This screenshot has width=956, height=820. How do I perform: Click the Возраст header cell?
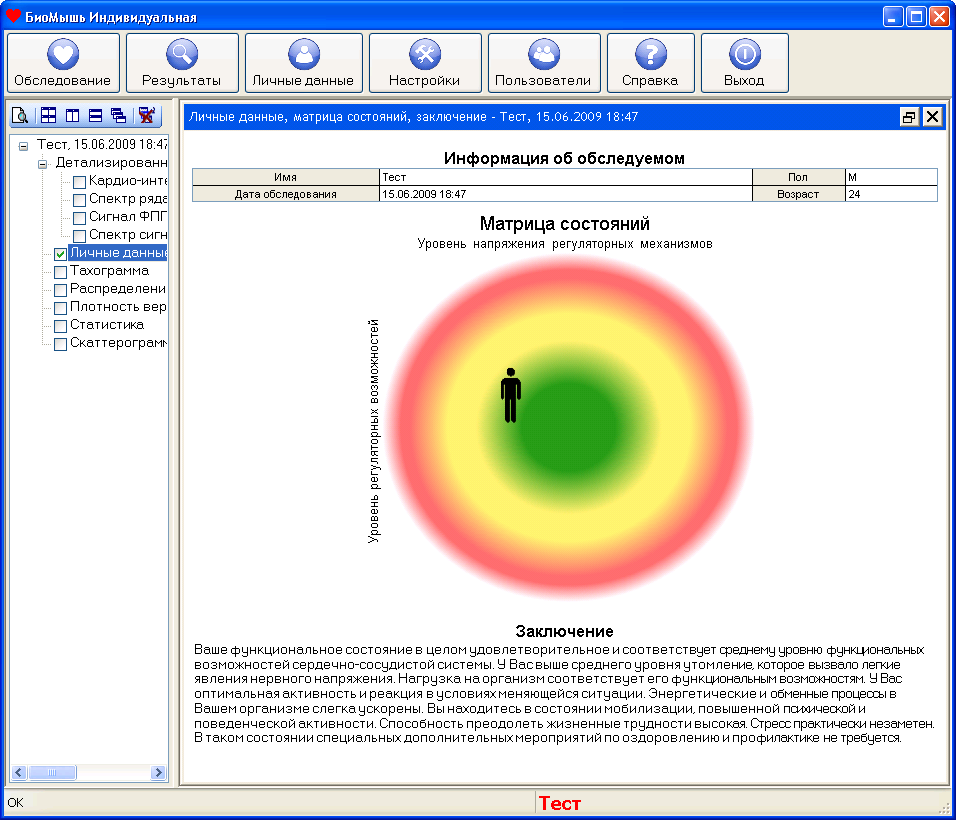[x=799, y=194]
